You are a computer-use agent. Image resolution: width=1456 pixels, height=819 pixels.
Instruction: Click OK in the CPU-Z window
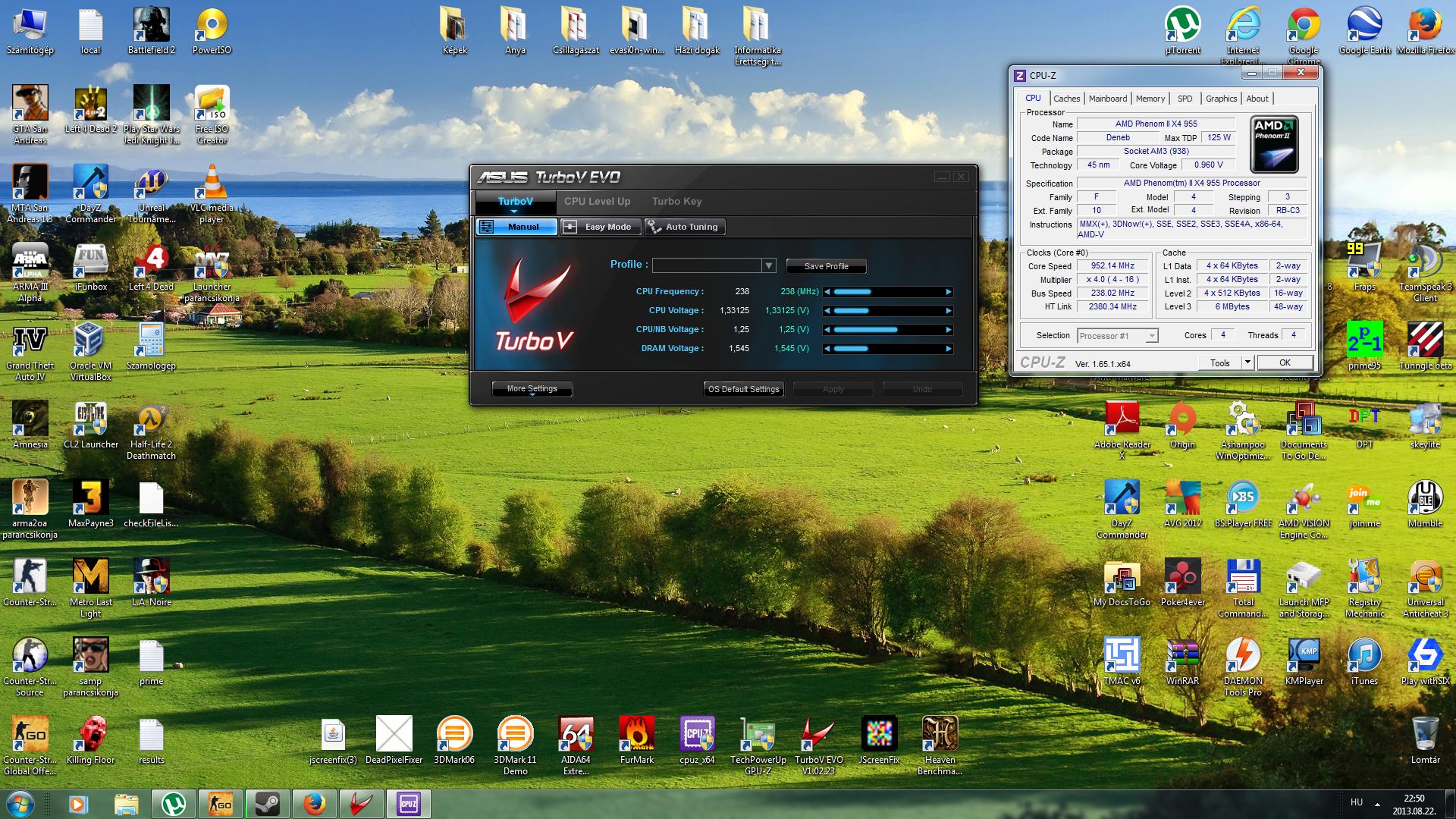click(1285, 362)
